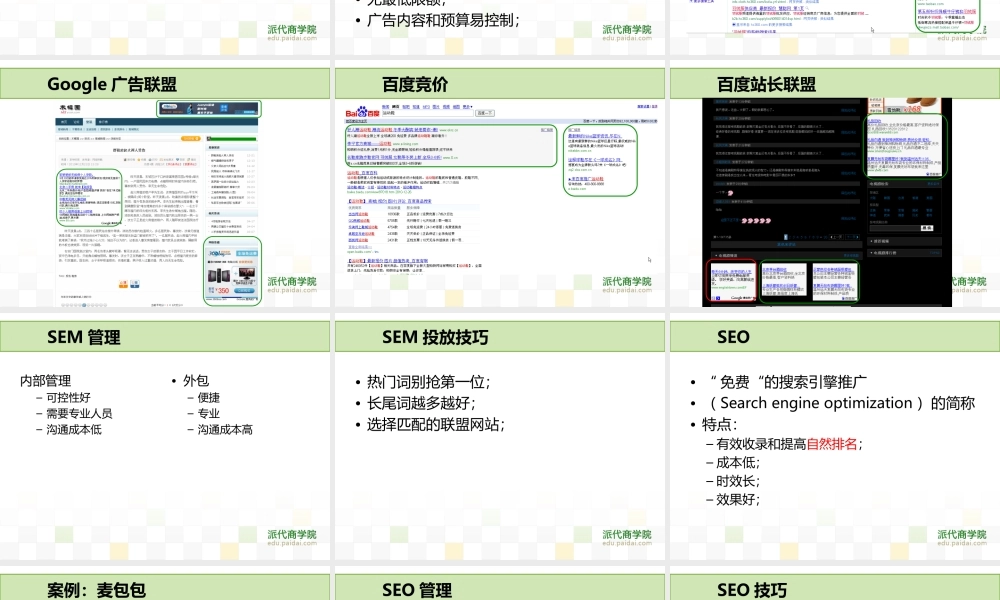
Task: Open the 搜索设置 options at the Baidu page corner
Action: click(x=642, y=107)
